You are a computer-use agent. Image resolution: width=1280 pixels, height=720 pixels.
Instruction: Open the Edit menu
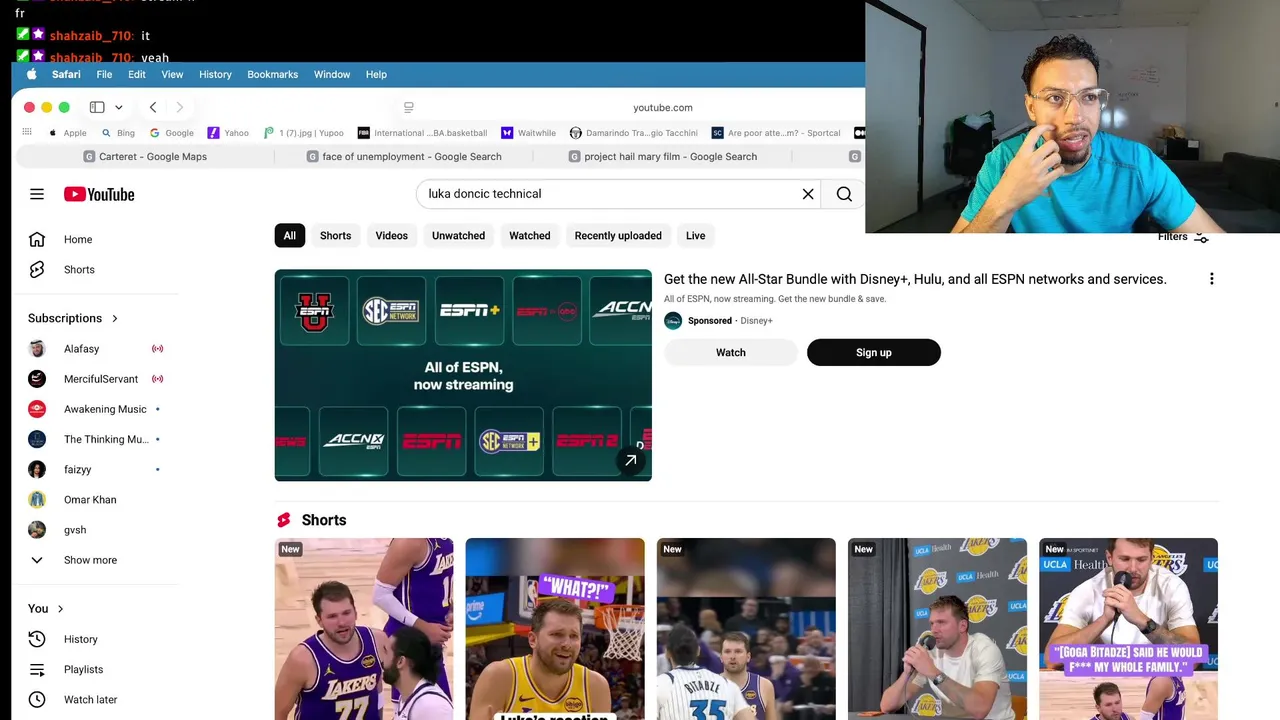[137, 74]
